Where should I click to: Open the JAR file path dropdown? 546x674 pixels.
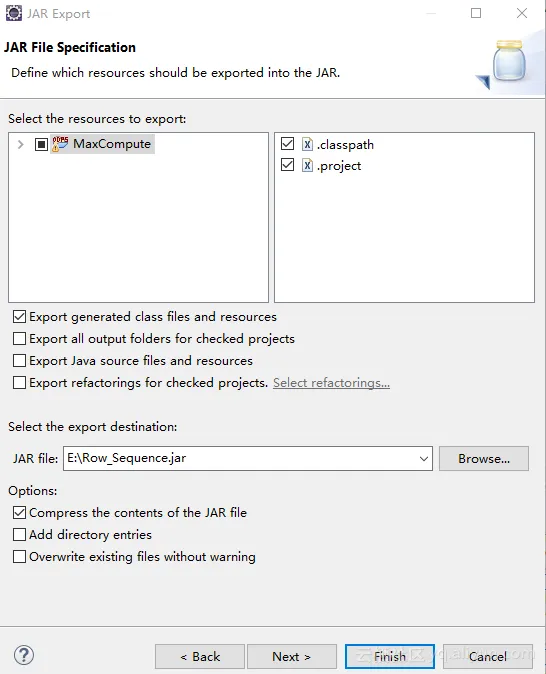click(423, 459)
